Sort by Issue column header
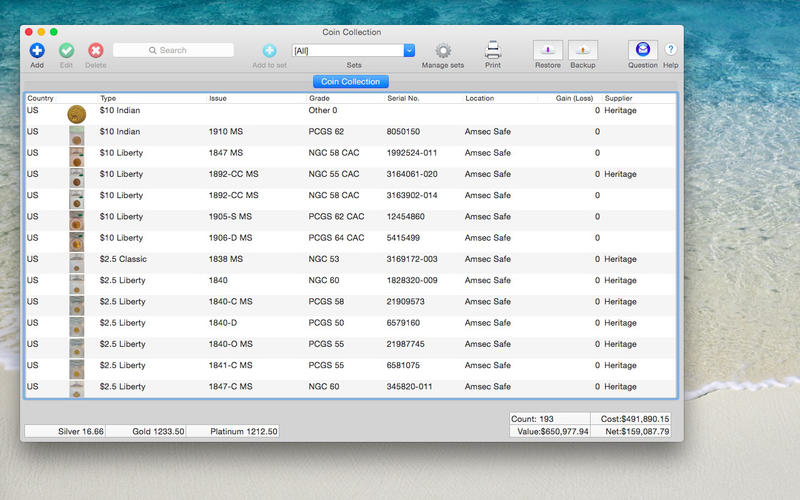 pos(218,98)
